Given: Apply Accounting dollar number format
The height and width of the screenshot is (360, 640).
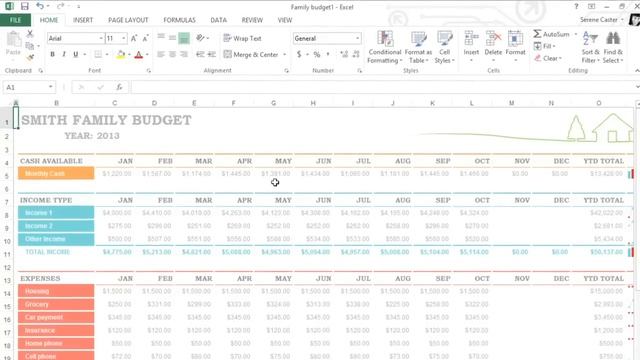Looking at the screenshot, I should (x=299, y=54).
